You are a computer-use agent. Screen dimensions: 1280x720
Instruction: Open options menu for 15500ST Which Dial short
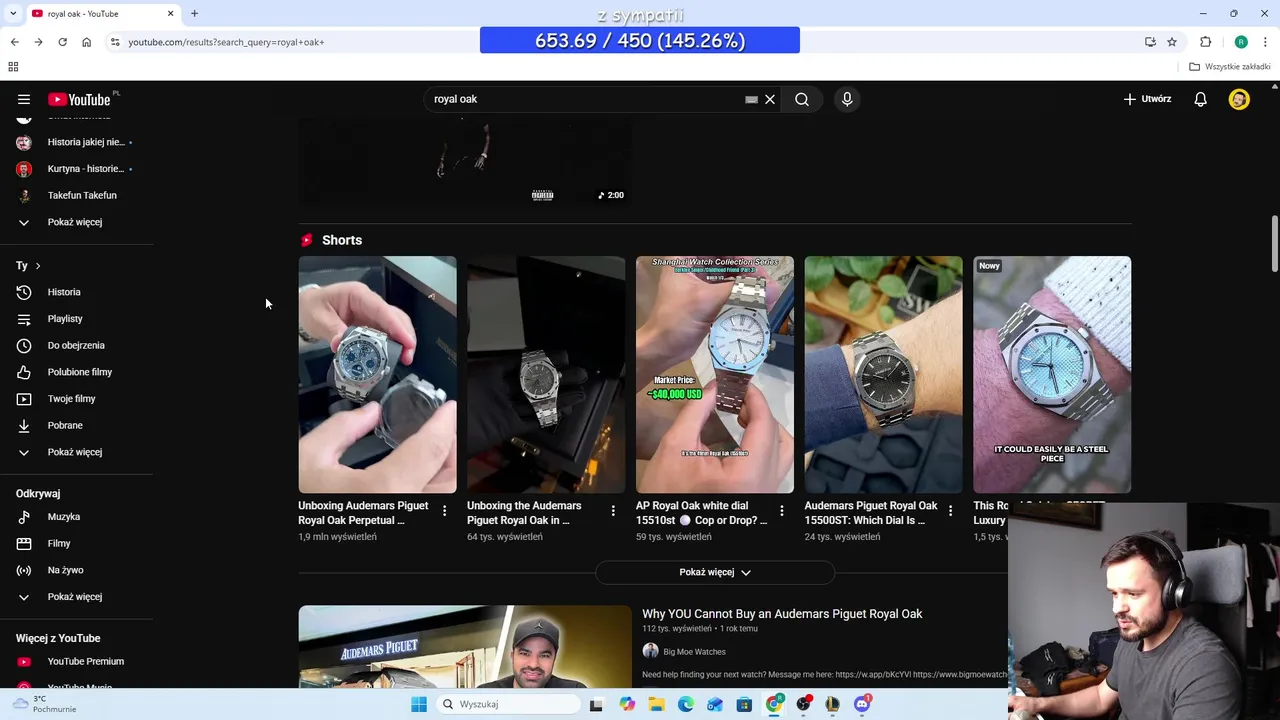950,511
